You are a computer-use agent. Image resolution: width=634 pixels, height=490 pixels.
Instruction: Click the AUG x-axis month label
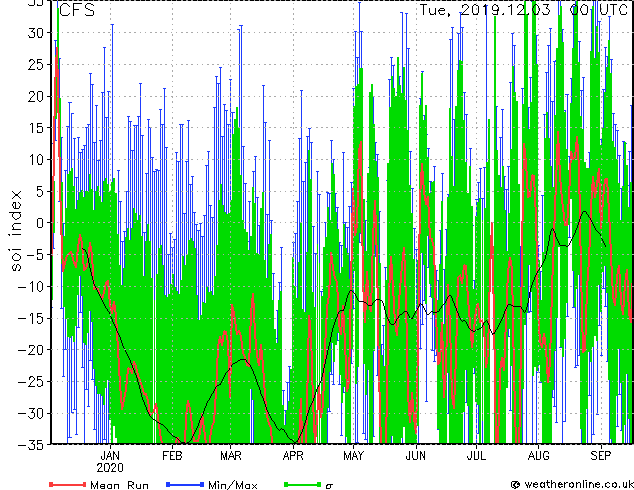539,456
